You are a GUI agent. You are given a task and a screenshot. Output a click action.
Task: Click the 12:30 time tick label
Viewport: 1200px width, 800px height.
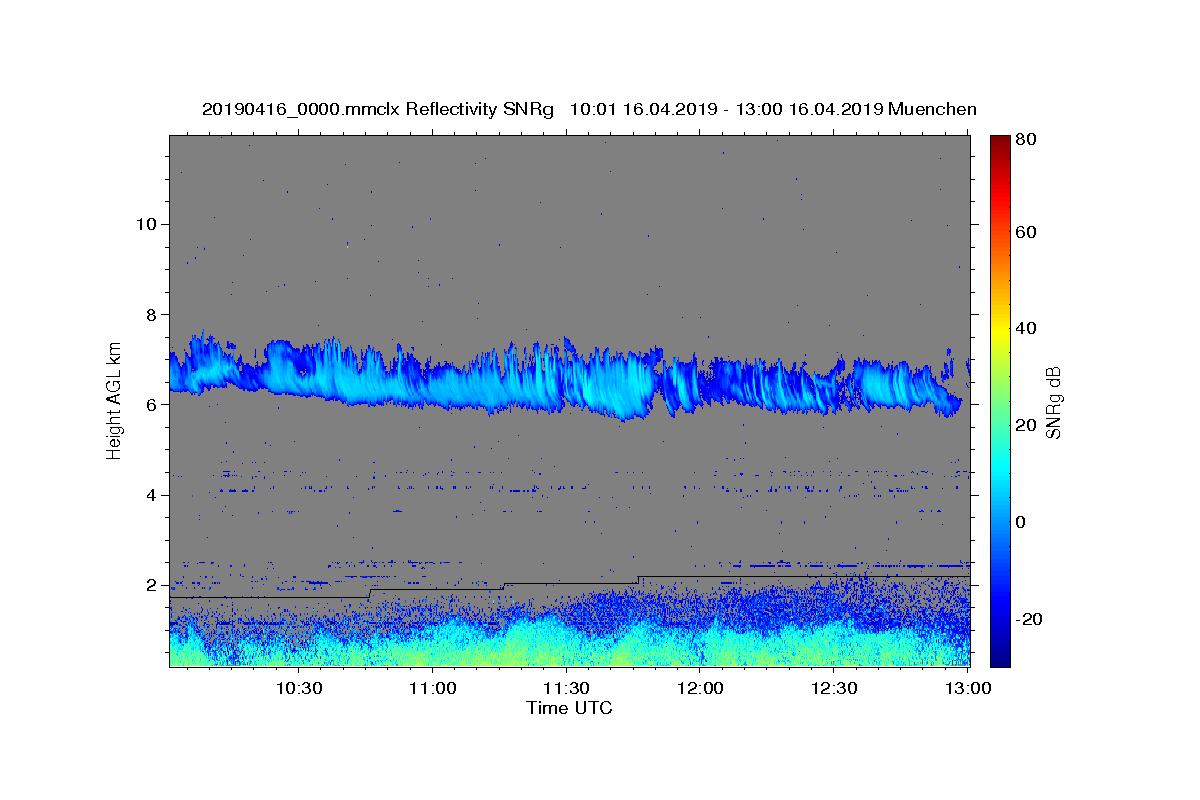click(x=834, y=688)
